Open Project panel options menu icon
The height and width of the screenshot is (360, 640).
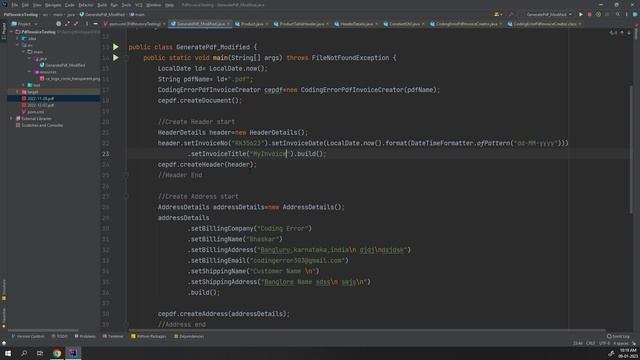87,24
